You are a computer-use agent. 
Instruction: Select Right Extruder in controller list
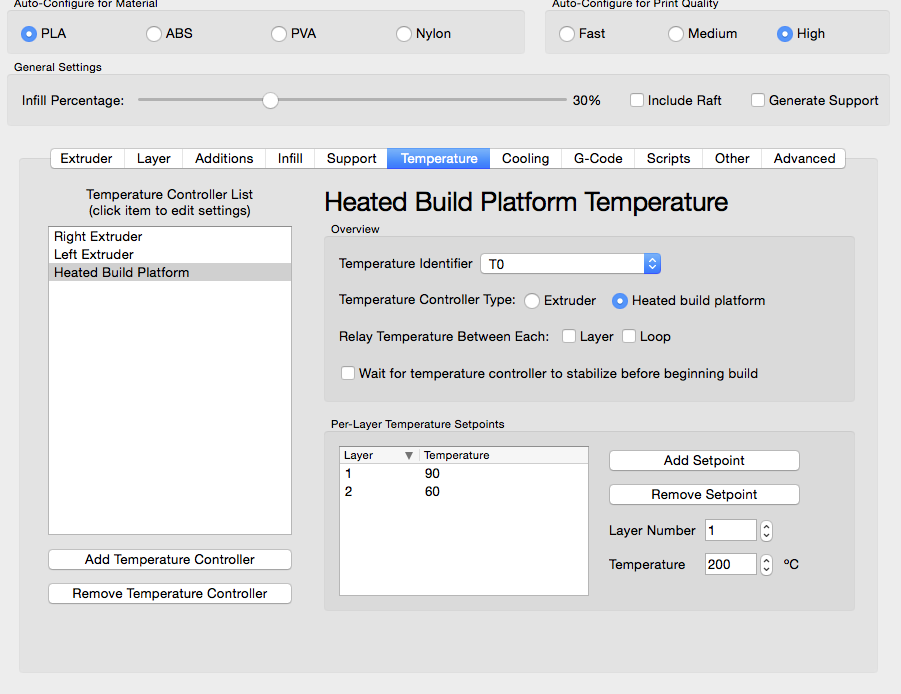coord(98,237)
